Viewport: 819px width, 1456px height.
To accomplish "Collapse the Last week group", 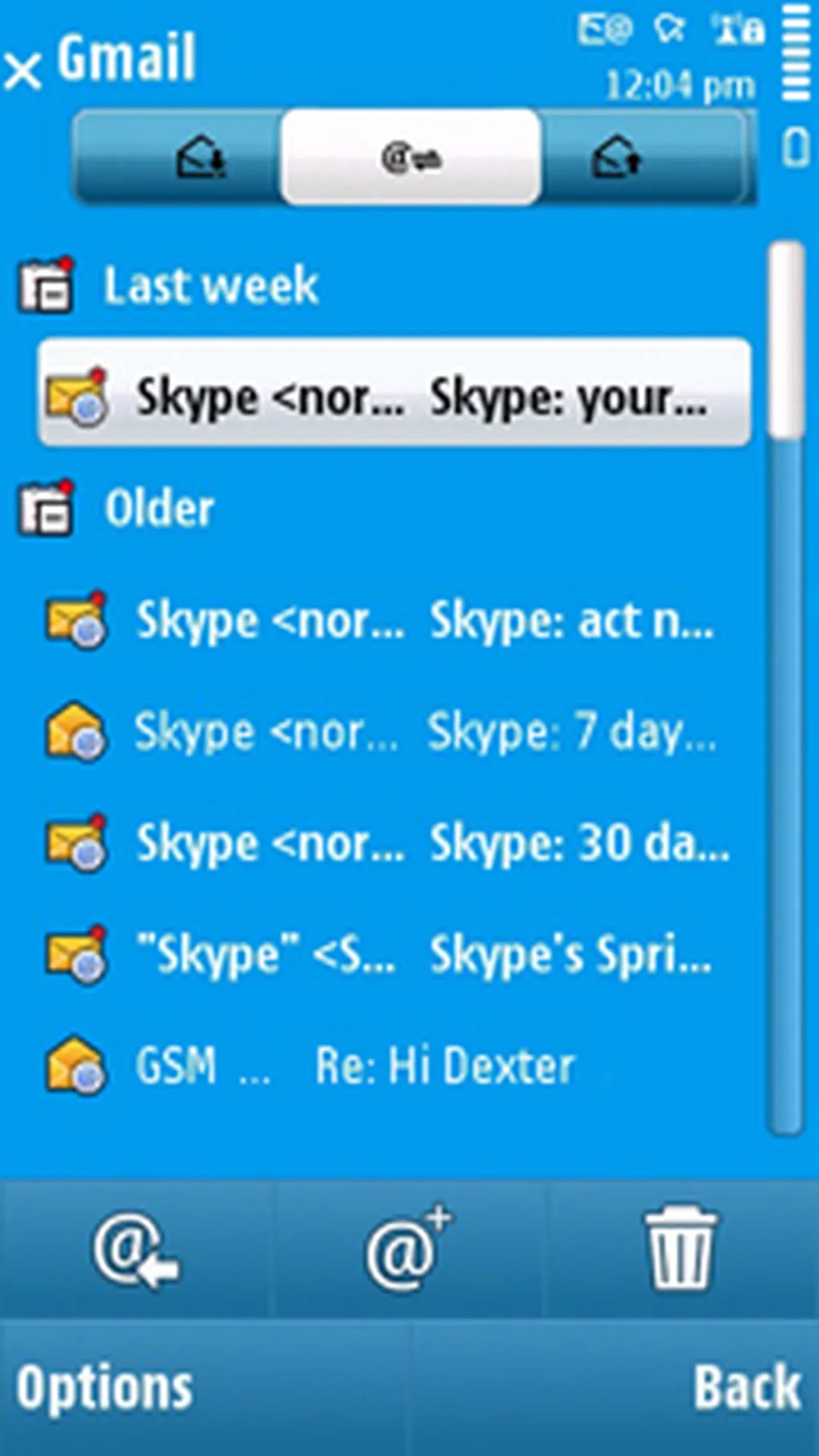I will pyautogui.click(x=211, y=286).
